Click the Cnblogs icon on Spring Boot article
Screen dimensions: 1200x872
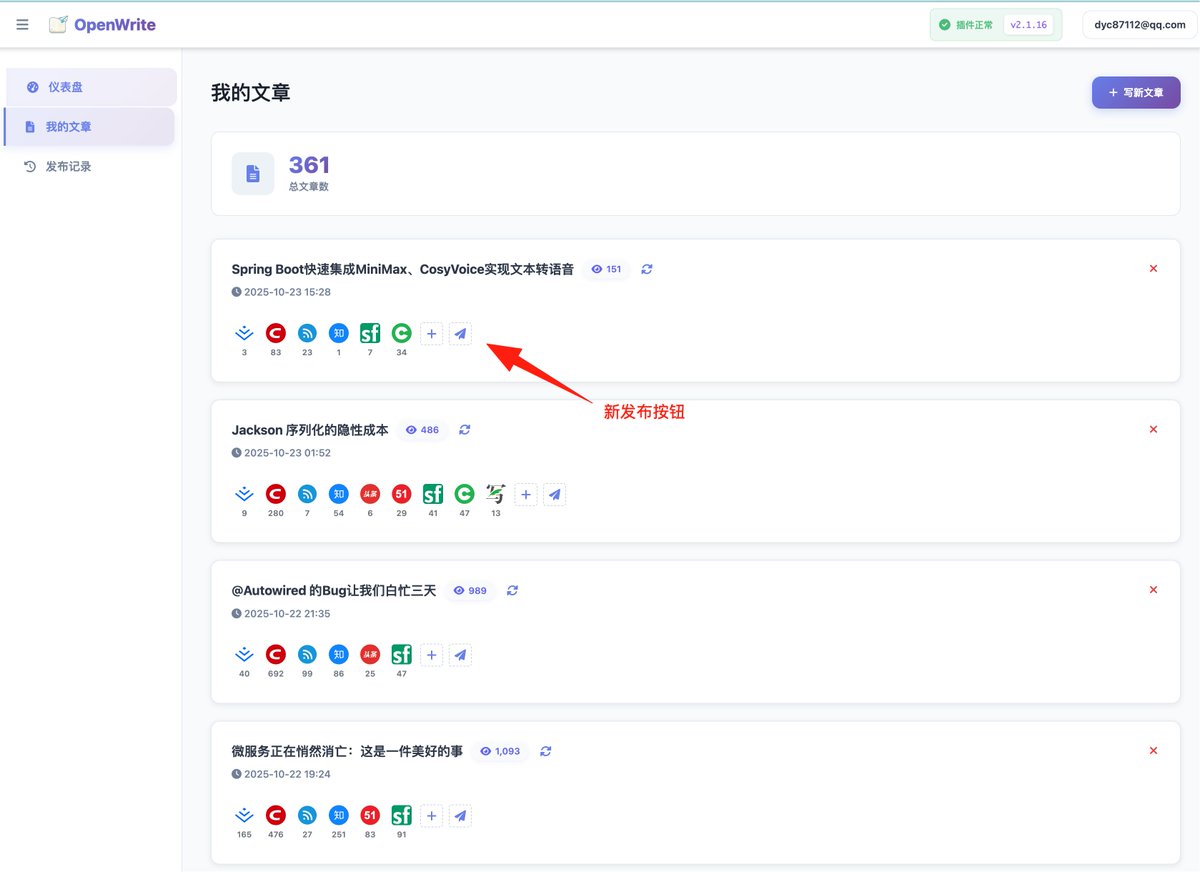tap(307, 334)
